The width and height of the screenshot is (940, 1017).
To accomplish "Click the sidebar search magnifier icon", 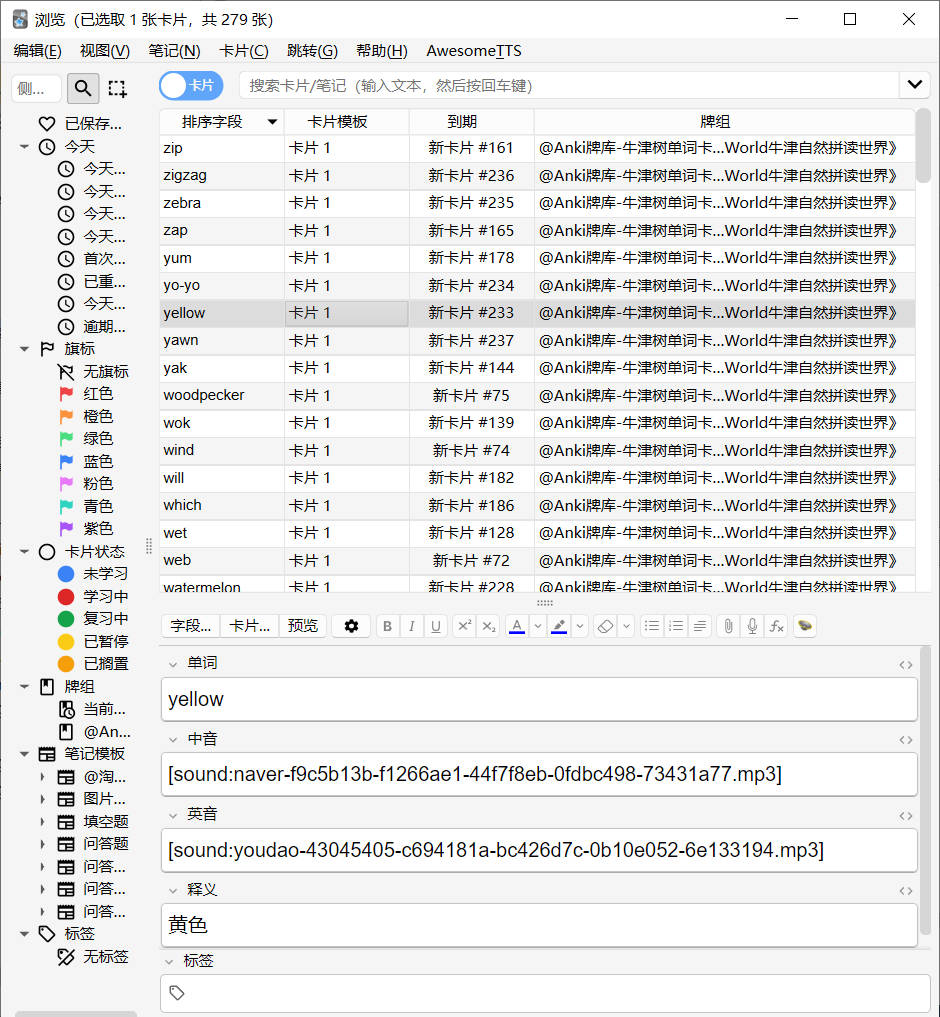I will [83, 88].
